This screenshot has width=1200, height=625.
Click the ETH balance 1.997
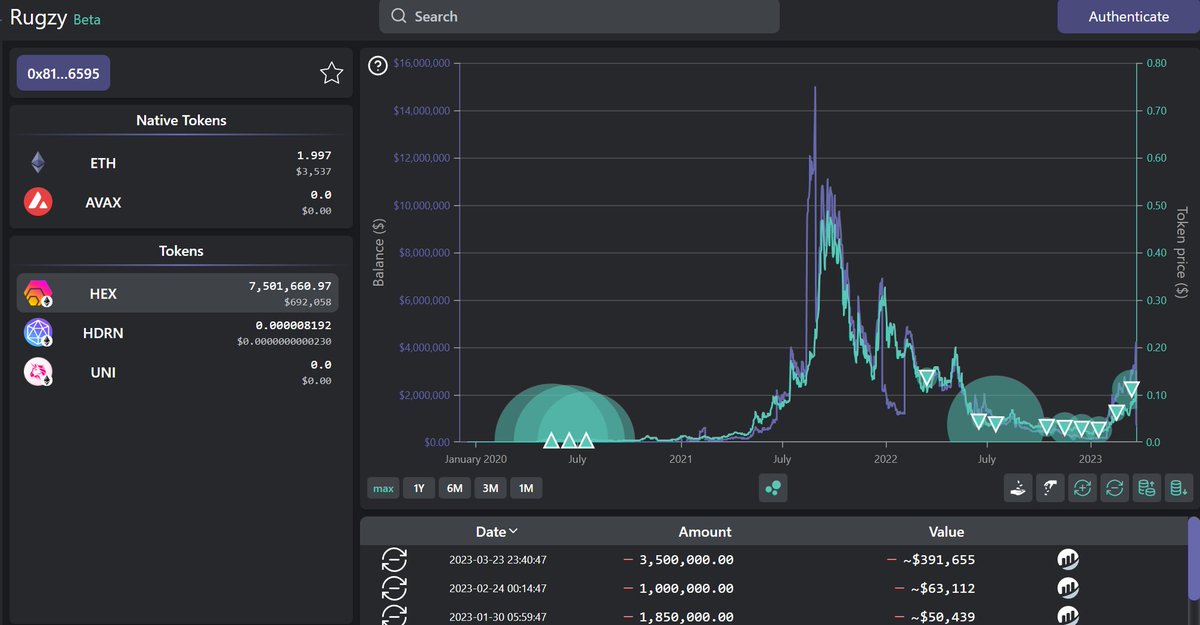pos(314,156)
